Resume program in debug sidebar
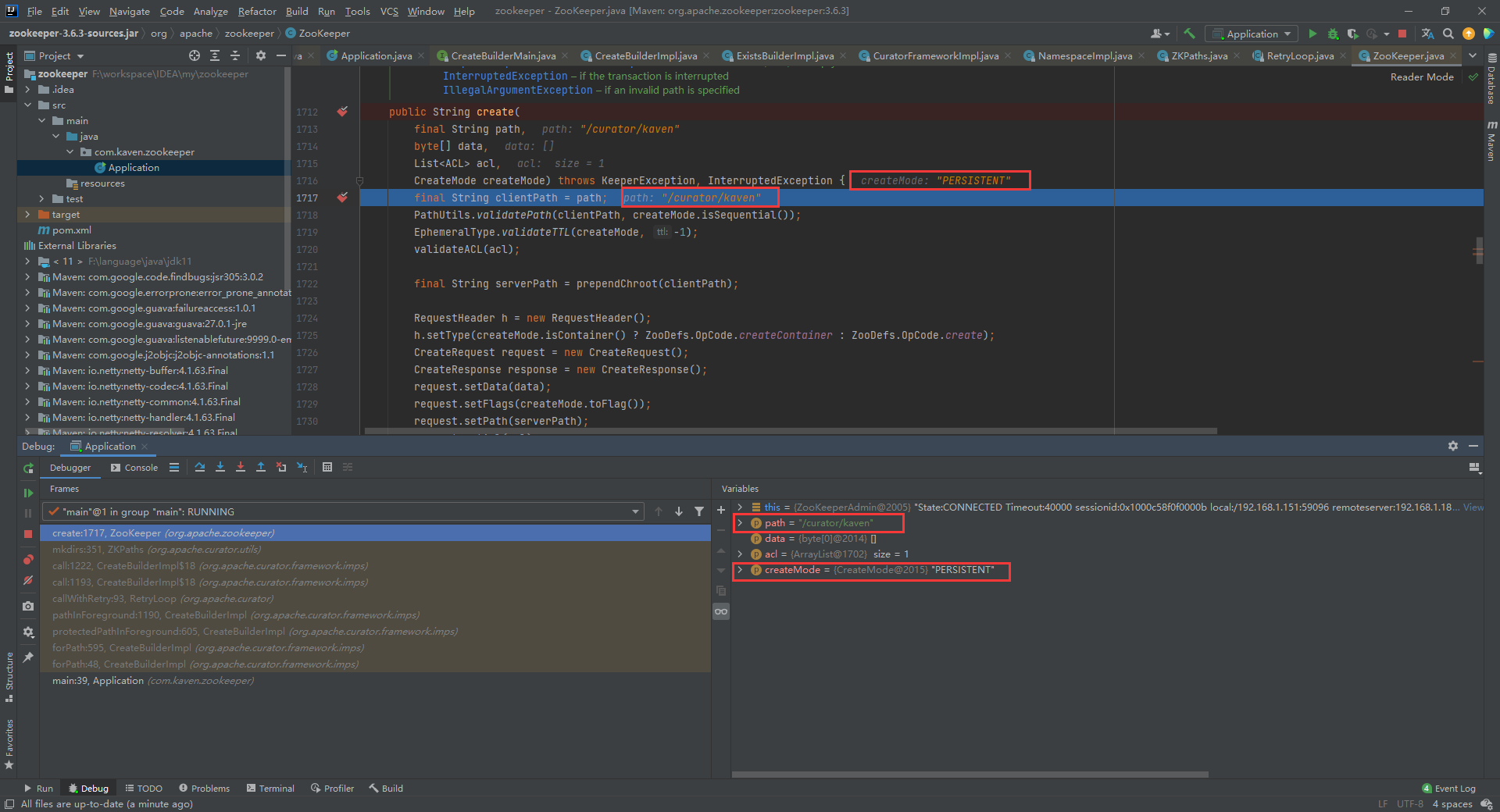1500x812 pixels. 28,493
